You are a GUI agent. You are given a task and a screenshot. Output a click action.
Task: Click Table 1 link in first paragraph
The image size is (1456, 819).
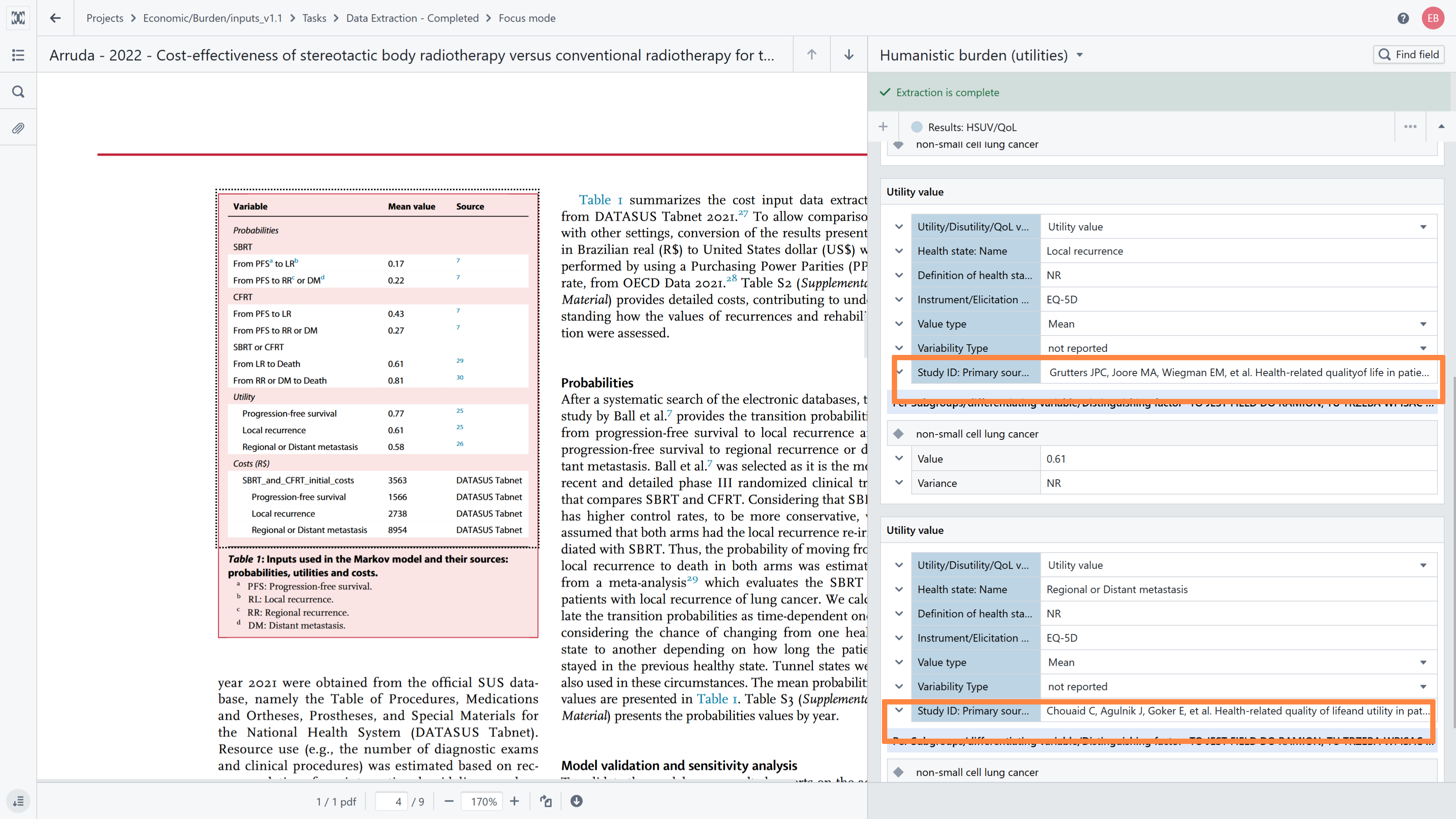[600, 199]
